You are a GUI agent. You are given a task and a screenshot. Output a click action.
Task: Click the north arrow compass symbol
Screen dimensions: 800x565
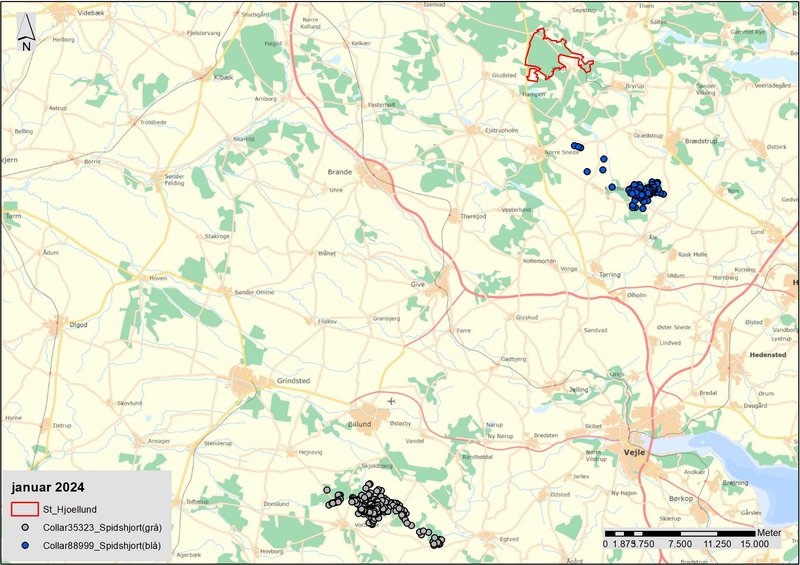(x=27, y=33)
